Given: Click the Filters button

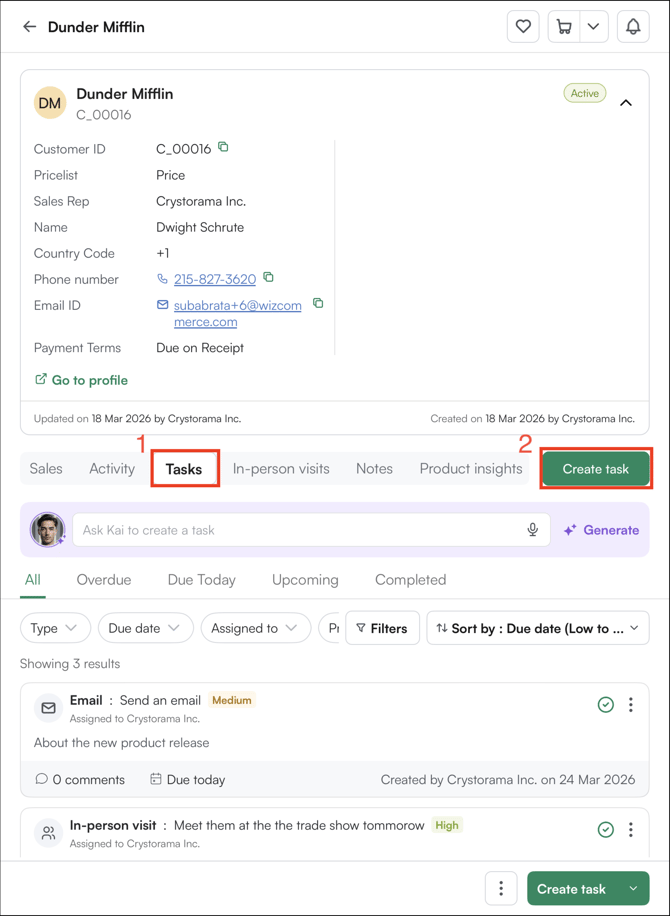Looking at the screenshot, I should 383,628.
